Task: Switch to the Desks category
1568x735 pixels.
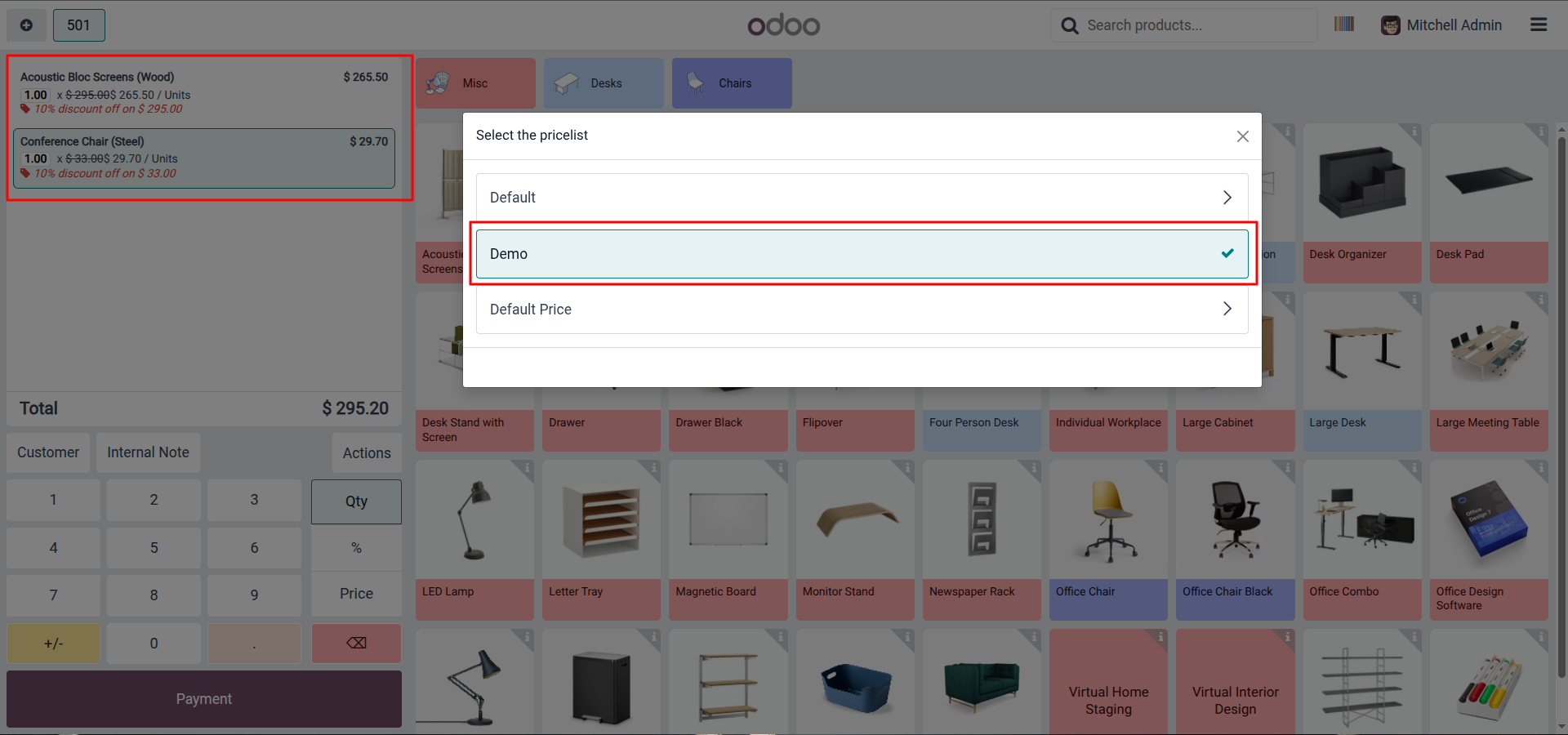Action: 604,83
